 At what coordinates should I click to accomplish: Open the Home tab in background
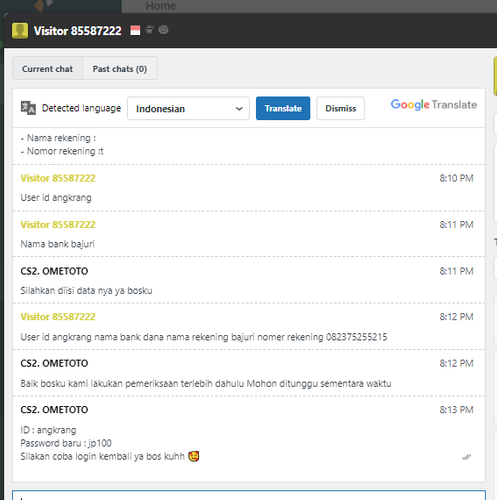[x=161, y=6]
